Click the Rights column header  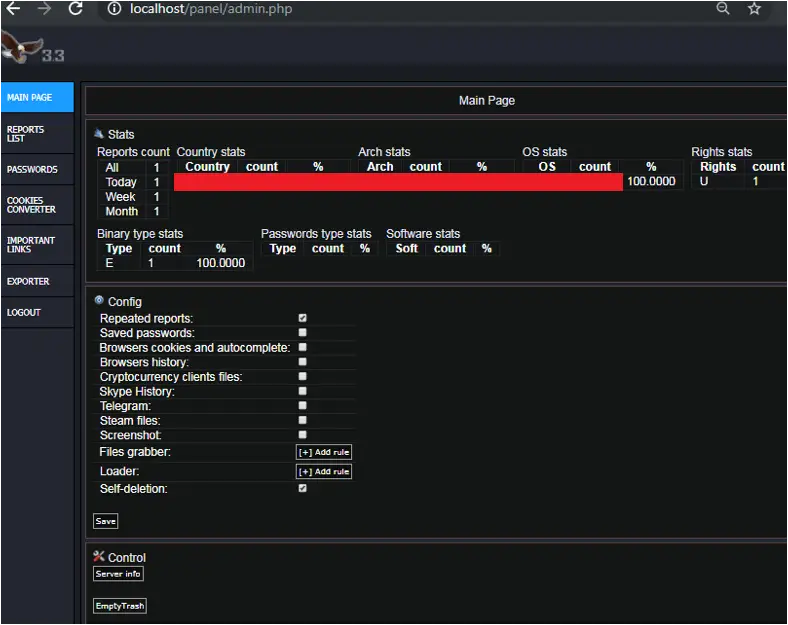click(x=718, y=167)
